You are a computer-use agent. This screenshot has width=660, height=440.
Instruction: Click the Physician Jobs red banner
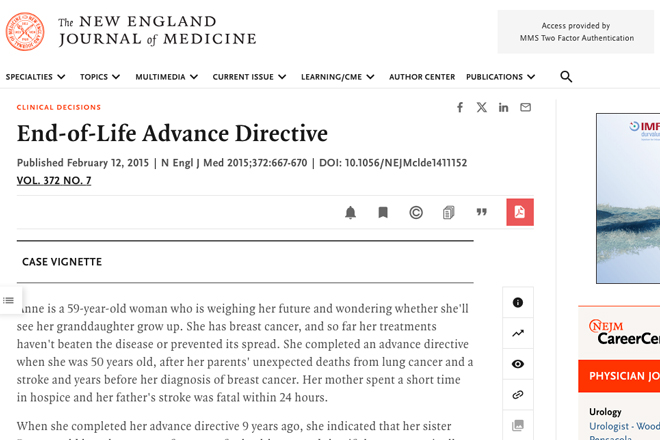619,376
